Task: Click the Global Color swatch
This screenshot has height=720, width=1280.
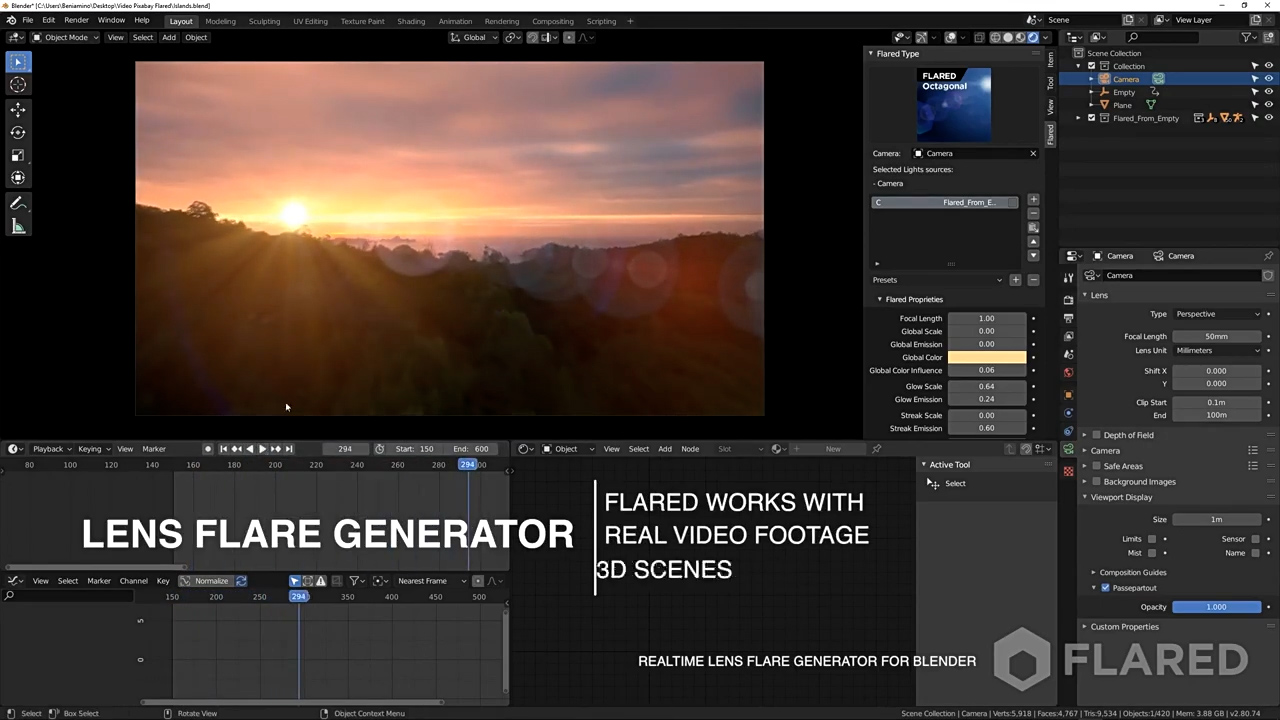Action: [986, 357]
